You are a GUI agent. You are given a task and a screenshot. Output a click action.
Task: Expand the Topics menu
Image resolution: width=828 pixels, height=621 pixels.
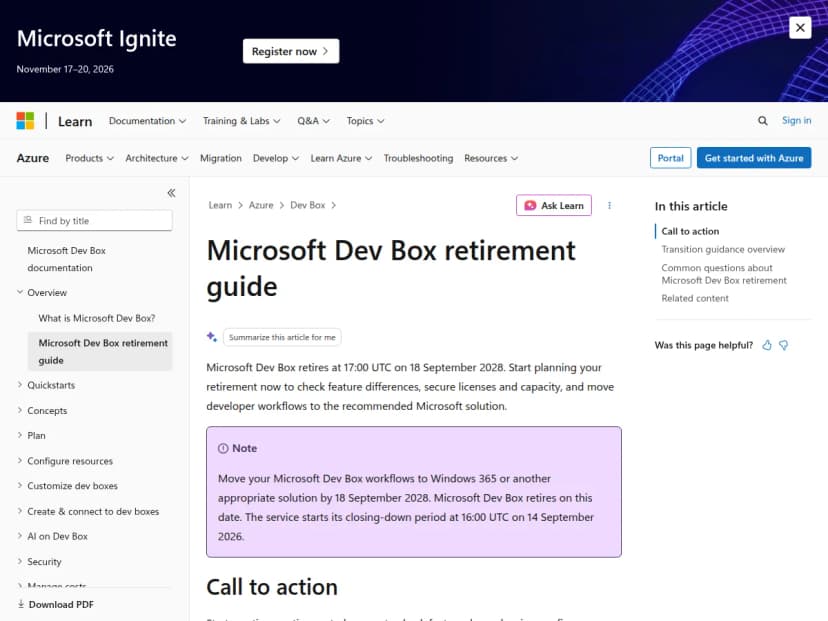(x=365, y=121)
